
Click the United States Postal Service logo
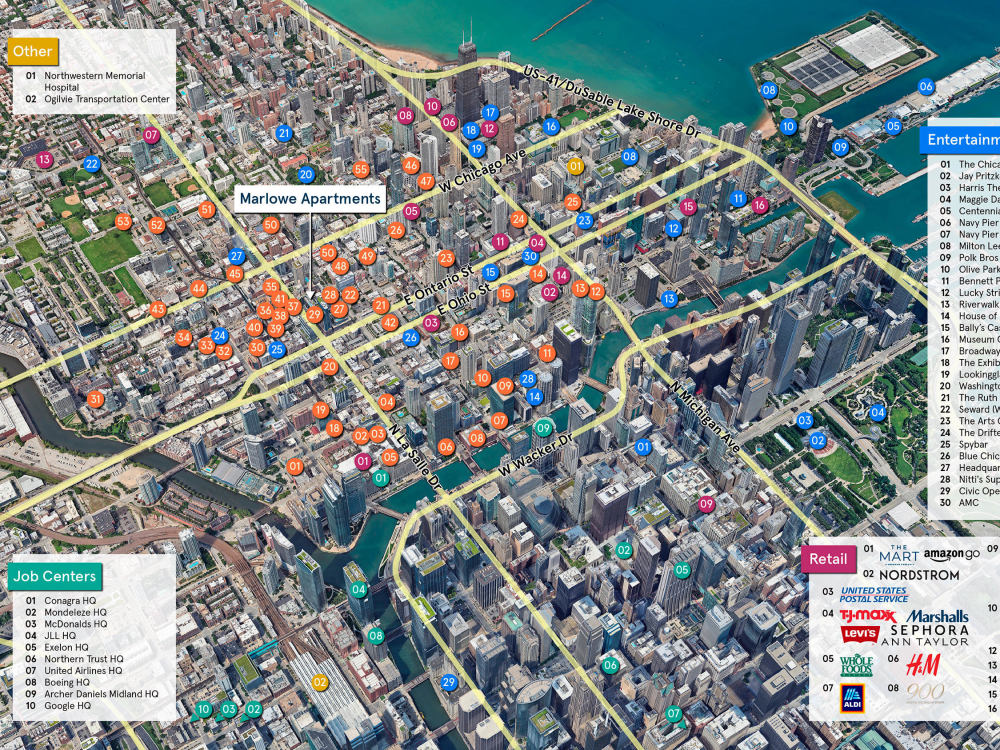click(875, 593)
